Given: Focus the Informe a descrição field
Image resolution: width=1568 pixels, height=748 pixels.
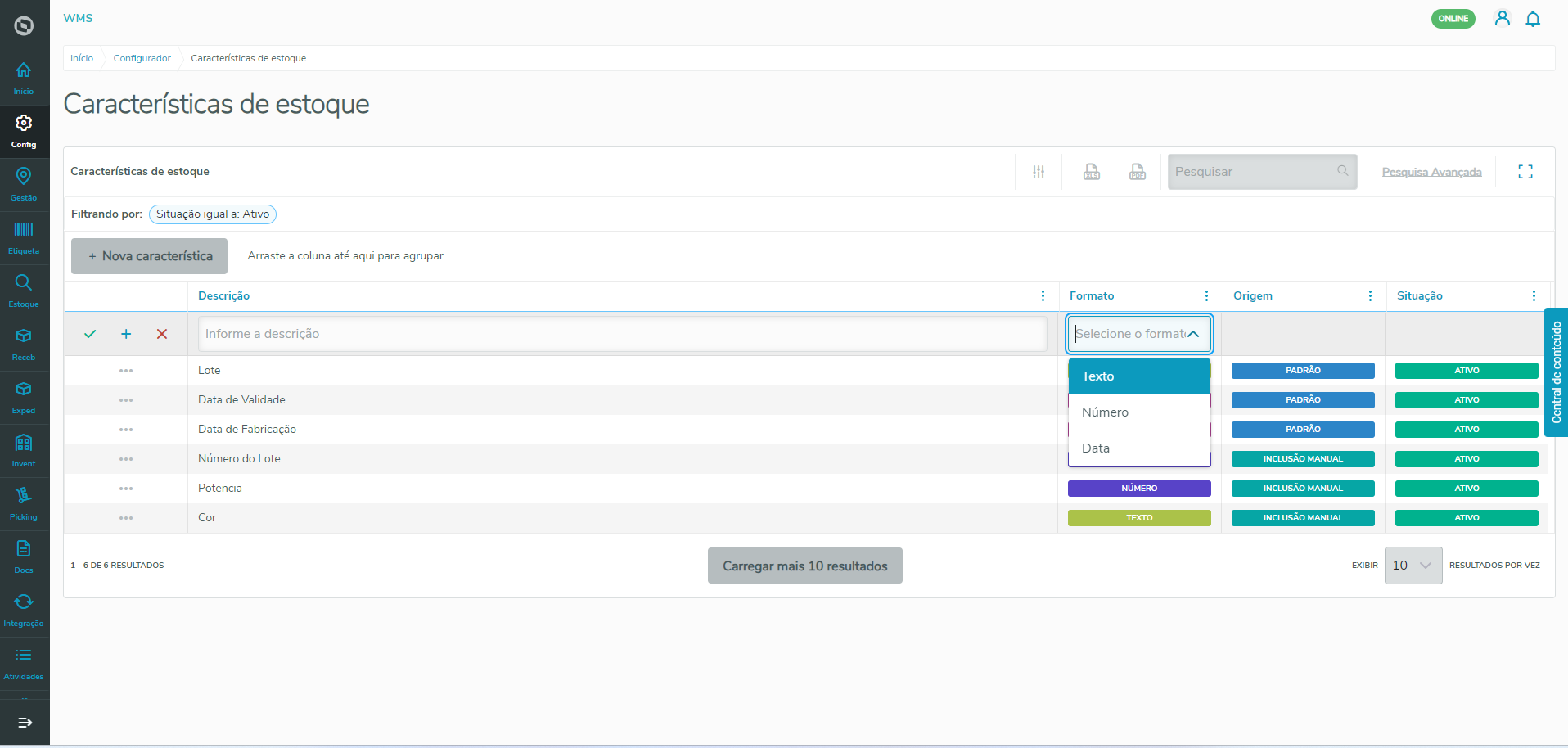Looking at the screenshot, I should [622, 334].
